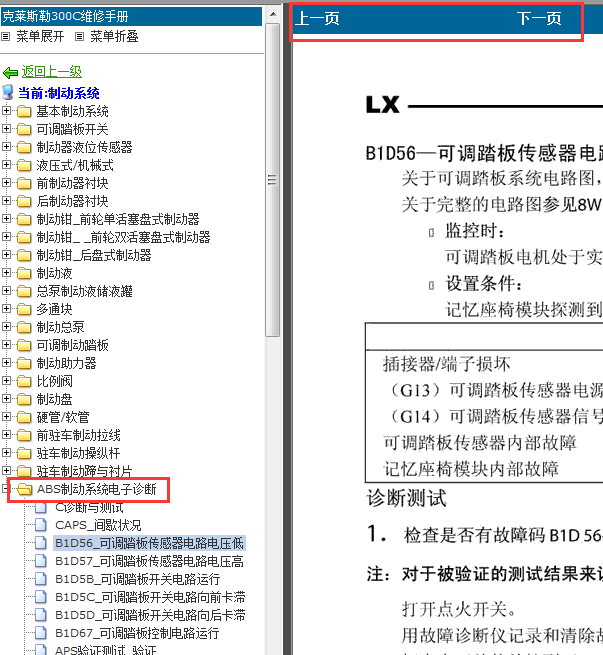Expand the 比例阀 tree node
Image resolution: width=603 pixels, height=655 pixels.
6,380
